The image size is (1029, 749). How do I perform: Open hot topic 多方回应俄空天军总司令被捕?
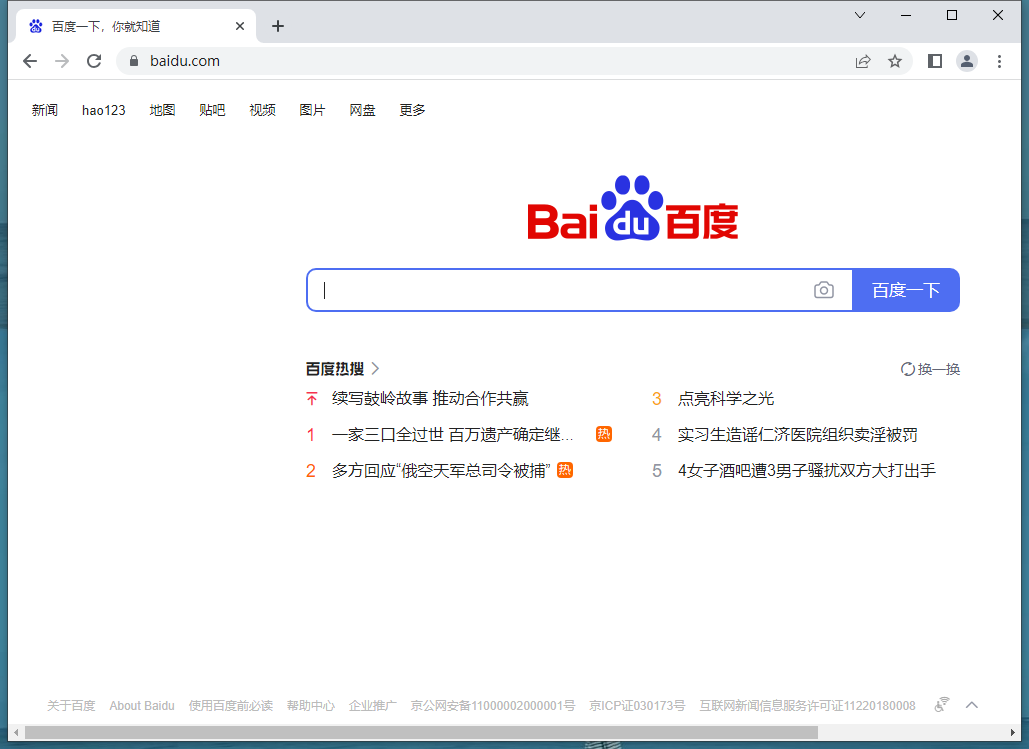(441, 471)
